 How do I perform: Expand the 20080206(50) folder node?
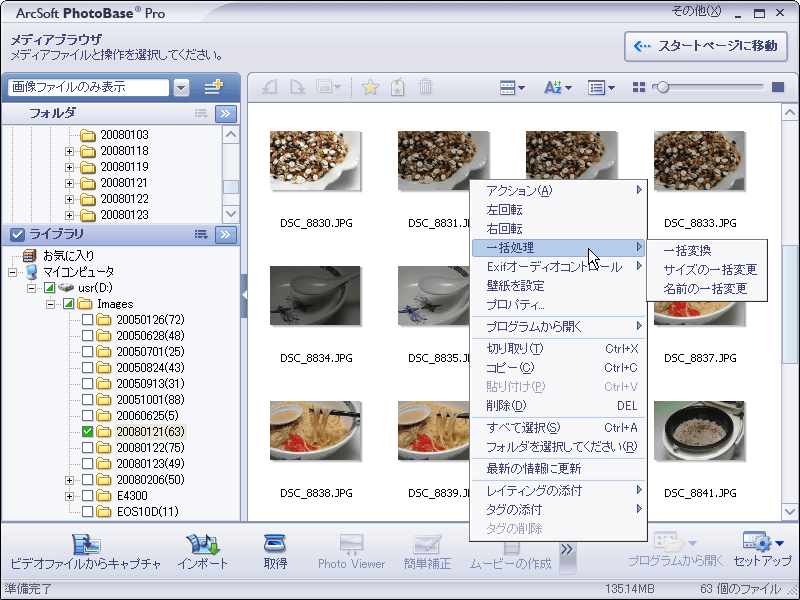point(69,480)
